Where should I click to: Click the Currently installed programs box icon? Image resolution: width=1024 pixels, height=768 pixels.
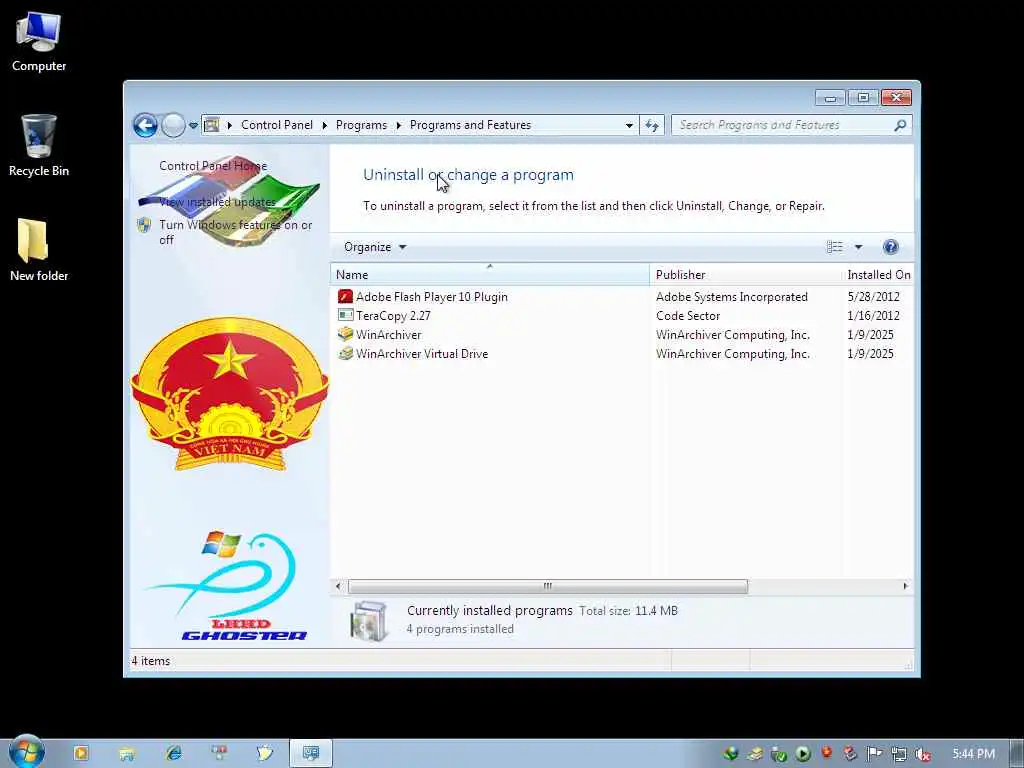[x=370, y=620]
